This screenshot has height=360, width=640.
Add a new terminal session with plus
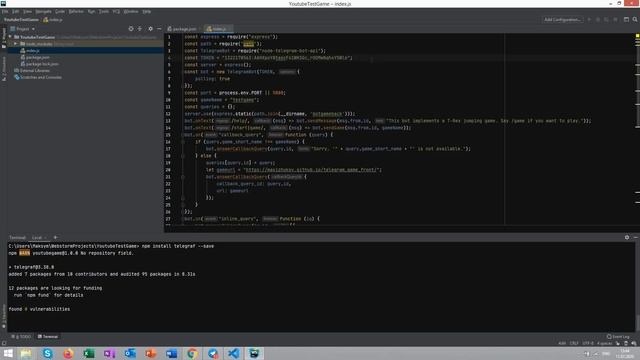click(x=55, y=238)
